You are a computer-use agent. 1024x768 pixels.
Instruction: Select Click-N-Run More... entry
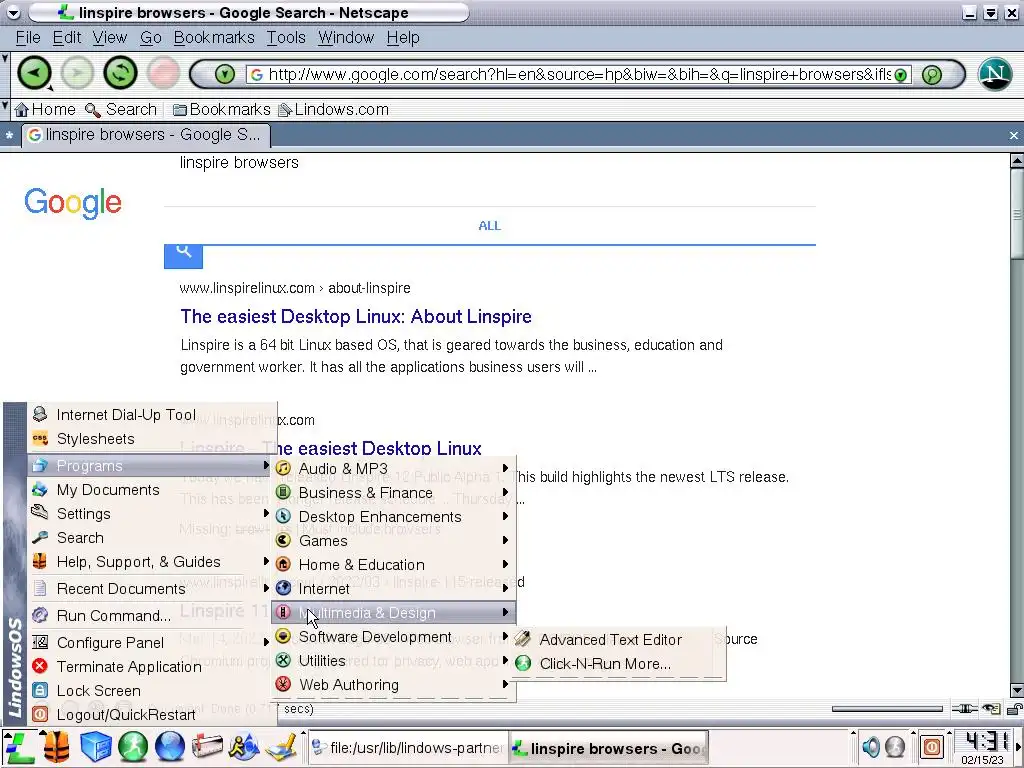pyautogui.click(x=618, y=664)
